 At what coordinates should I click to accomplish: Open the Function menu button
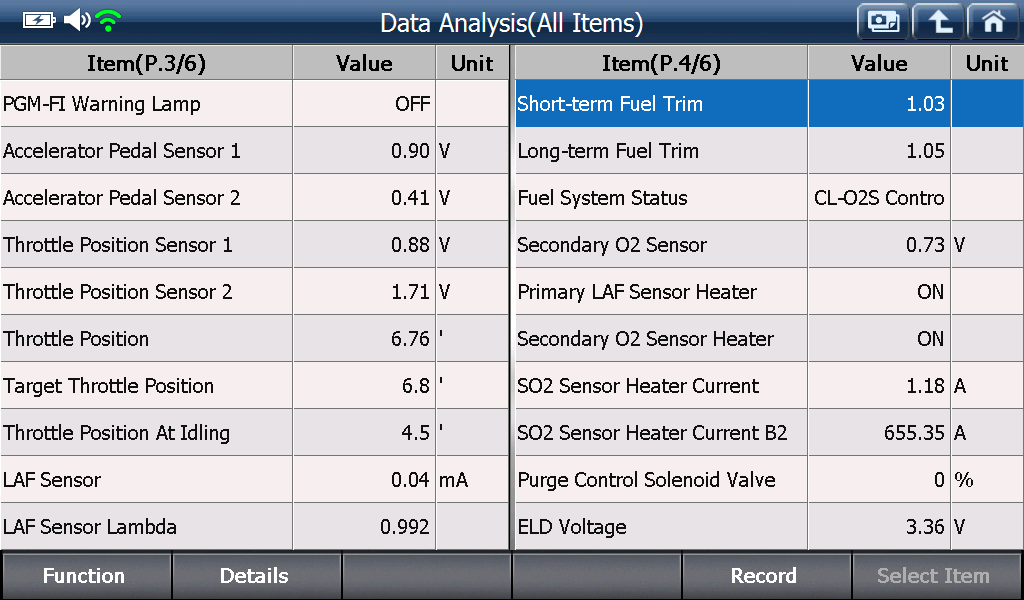click(86, 576)
